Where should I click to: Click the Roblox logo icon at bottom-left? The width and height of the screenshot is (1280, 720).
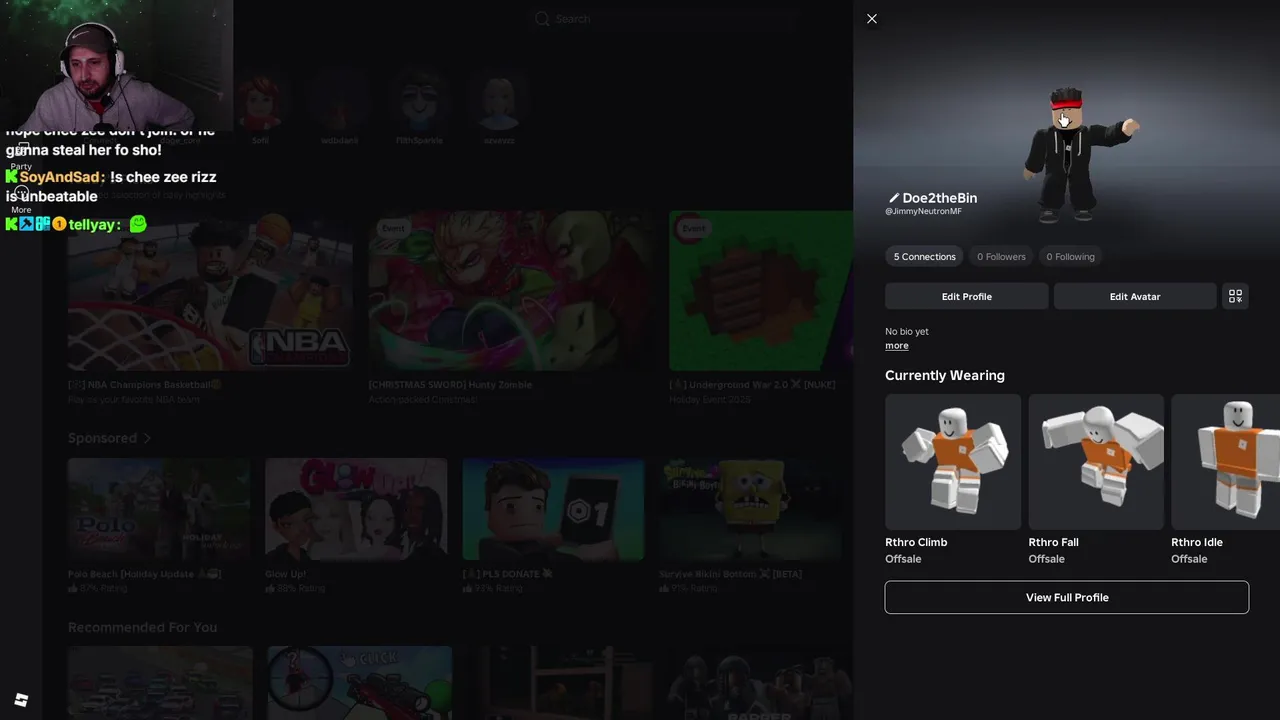pyautogui.click(x=21, y=700)
